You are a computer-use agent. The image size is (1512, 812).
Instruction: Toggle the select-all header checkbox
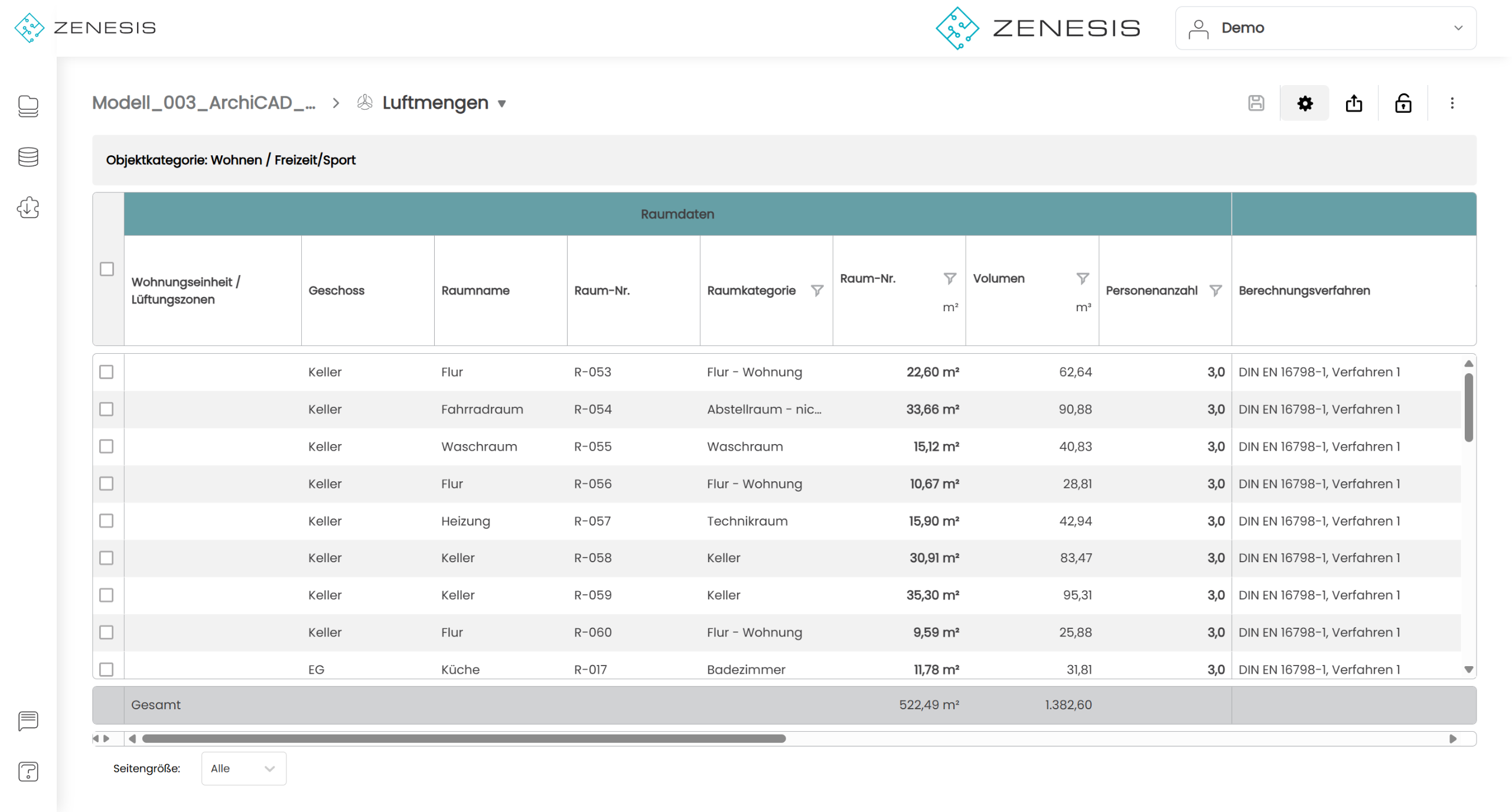pos(107,269)
